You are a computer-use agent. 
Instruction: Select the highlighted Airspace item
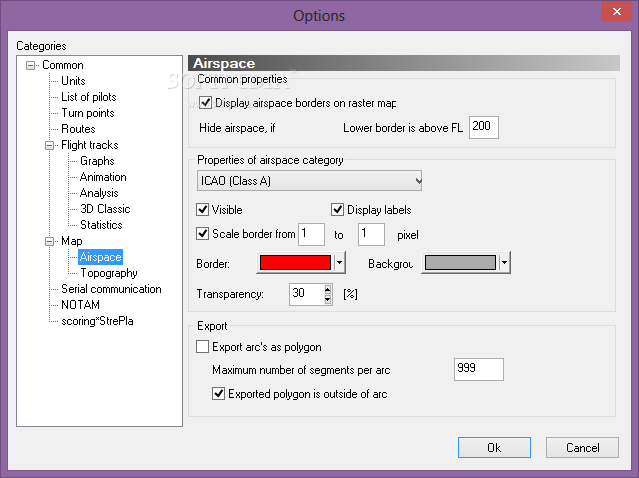(101, 257)
